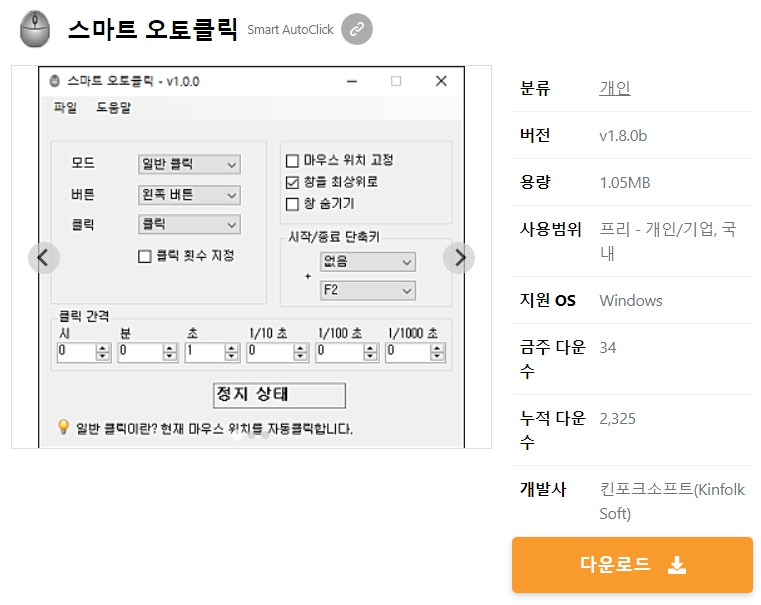Click the small app icon in window title bar
761x605 pixels.
(x=55, y=81)
